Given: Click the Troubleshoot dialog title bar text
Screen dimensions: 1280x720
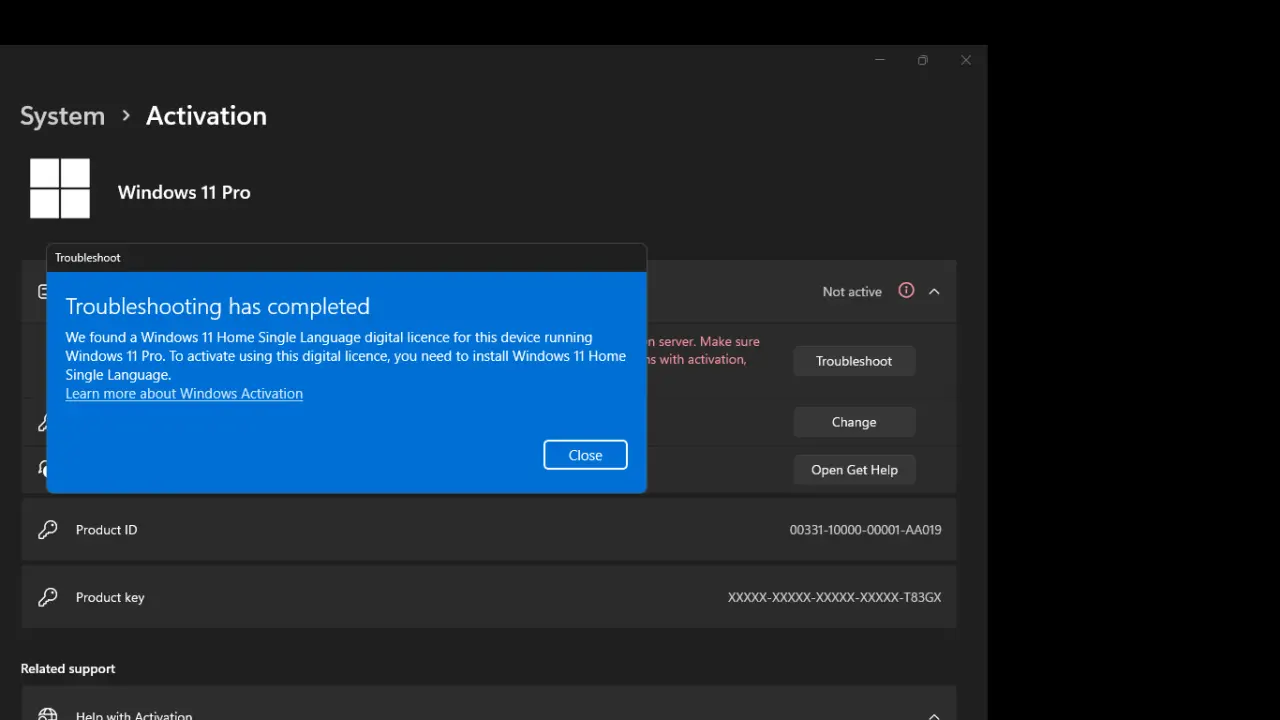Looking at the screenshot, I should [88, 258].
